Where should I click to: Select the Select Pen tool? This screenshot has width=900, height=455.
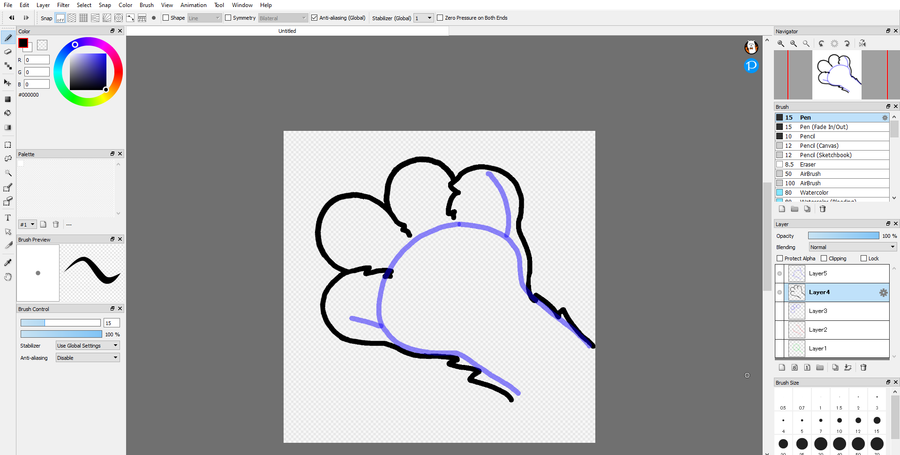[8, 188]
